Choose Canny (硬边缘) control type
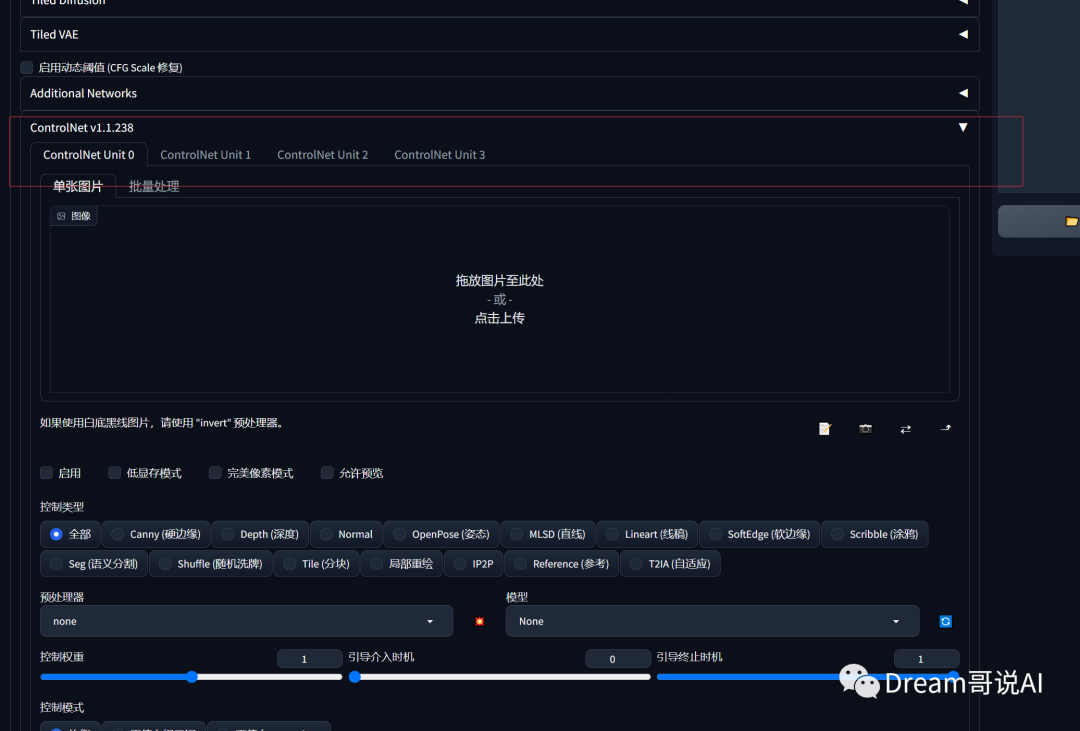This screenshot has height=731, width=1080. pyautogui.click(x=156, y=534)
